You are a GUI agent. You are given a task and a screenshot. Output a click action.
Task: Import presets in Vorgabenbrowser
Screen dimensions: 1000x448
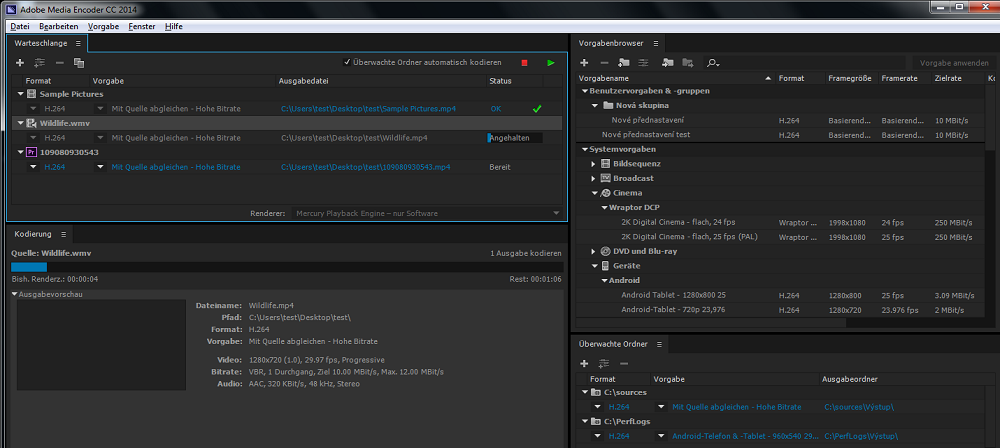pyautogui.click(x=667, y=63)
